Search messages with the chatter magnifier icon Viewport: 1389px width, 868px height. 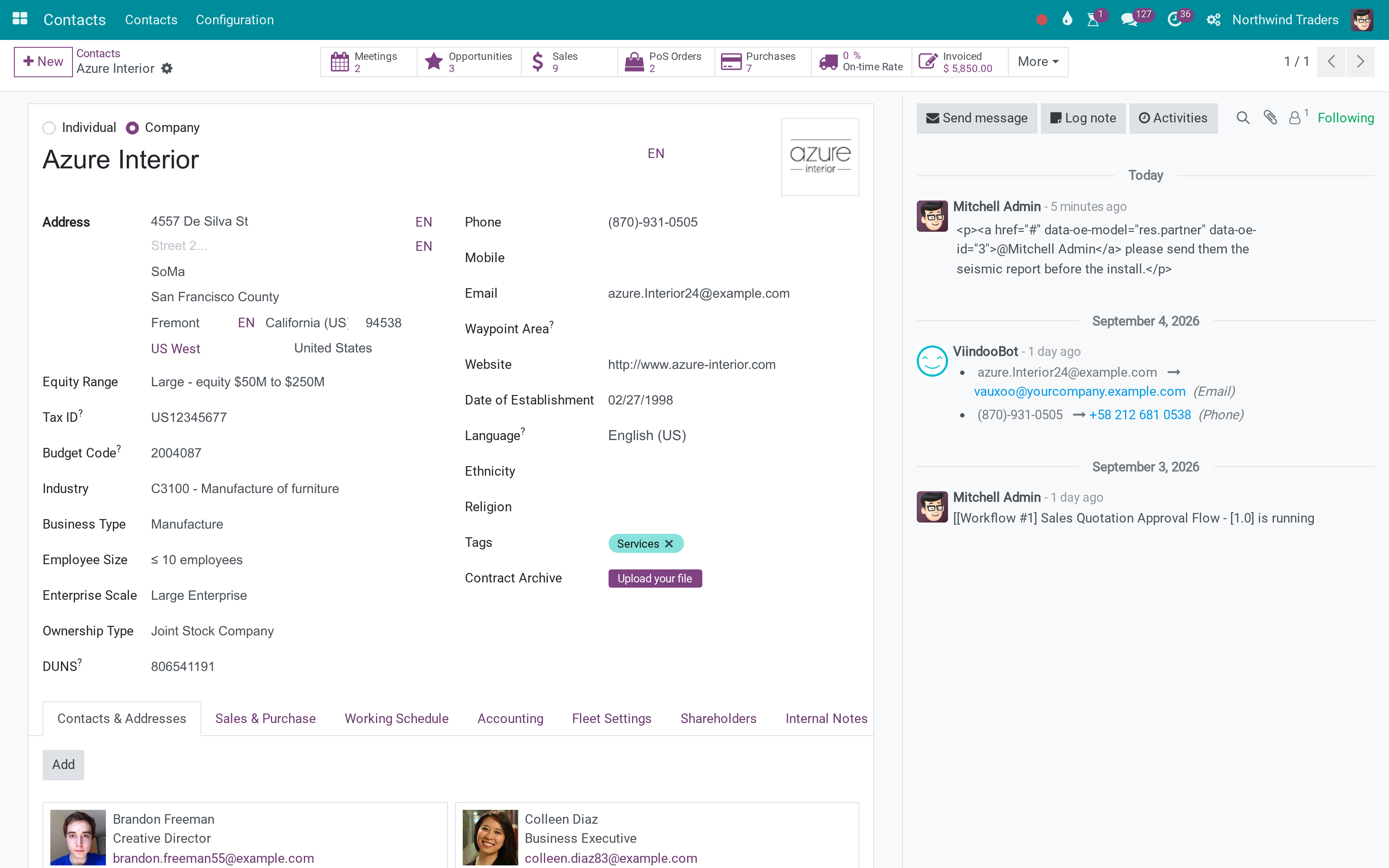pyautogui.click(x=1243, y=118)
